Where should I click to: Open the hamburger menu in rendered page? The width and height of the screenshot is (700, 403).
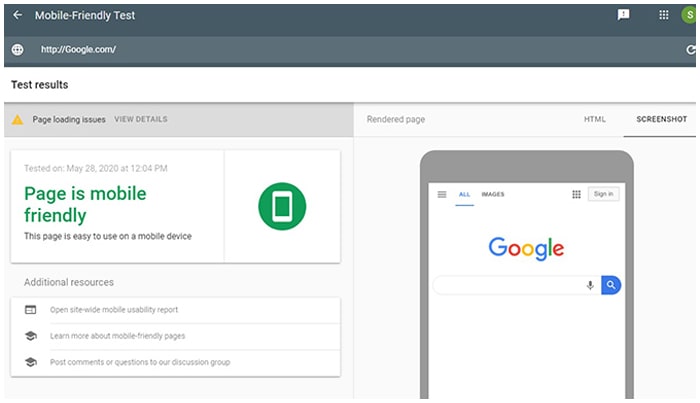[442, 194]
